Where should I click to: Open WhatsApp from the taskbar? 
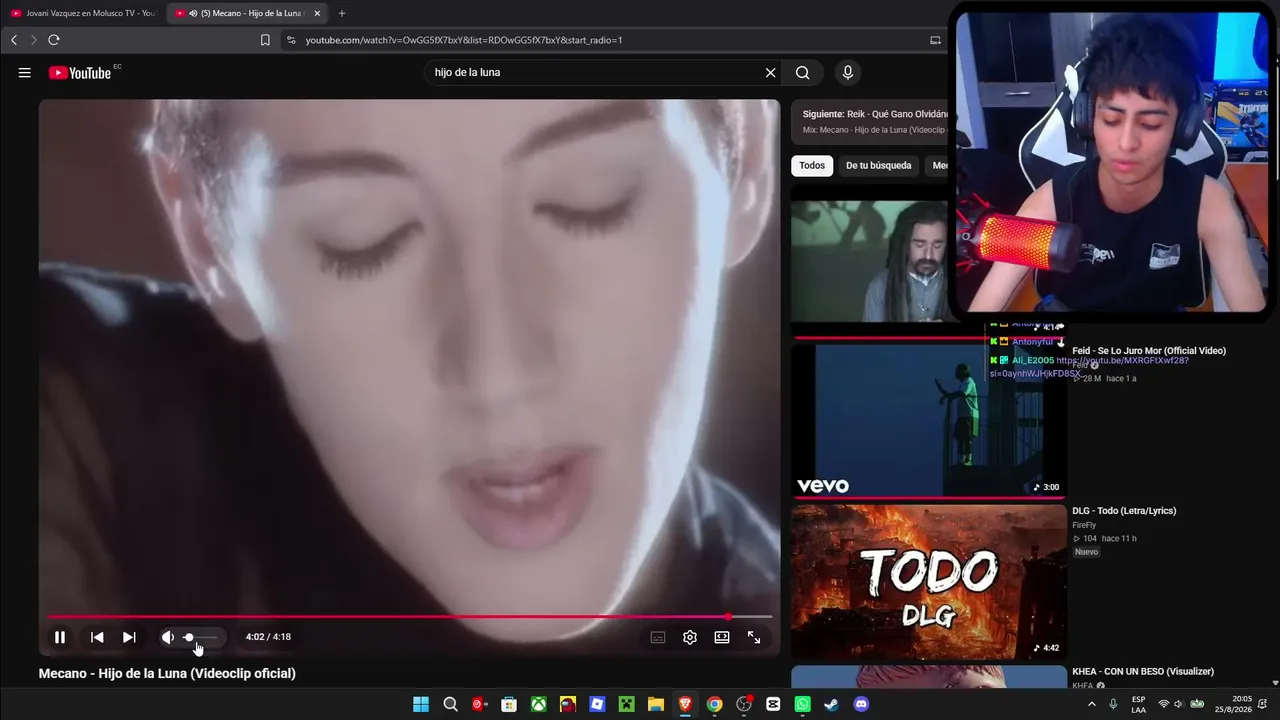802,704
